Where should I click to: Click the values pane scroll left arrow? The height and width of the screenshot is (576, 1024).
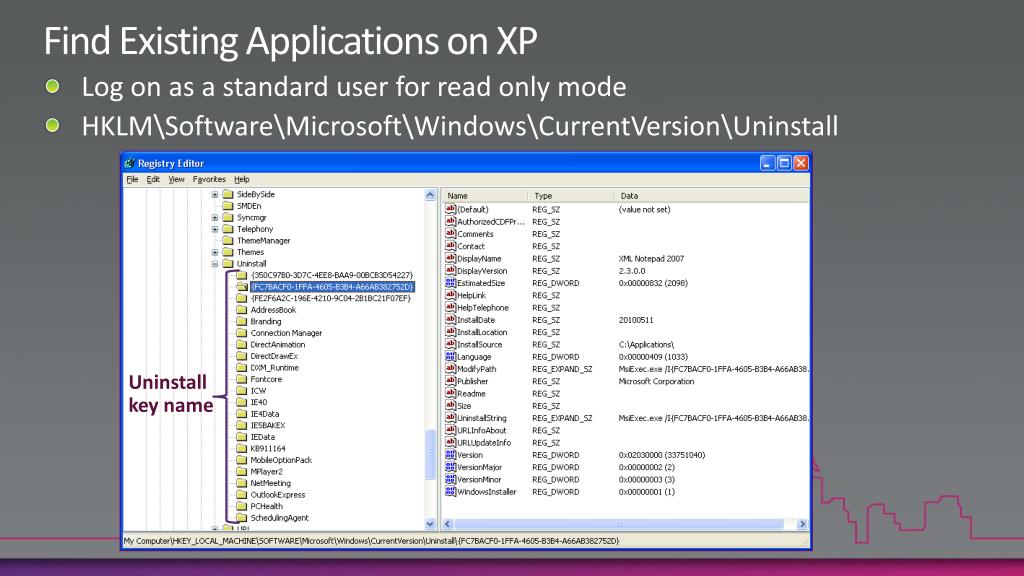tap(448, 524)
